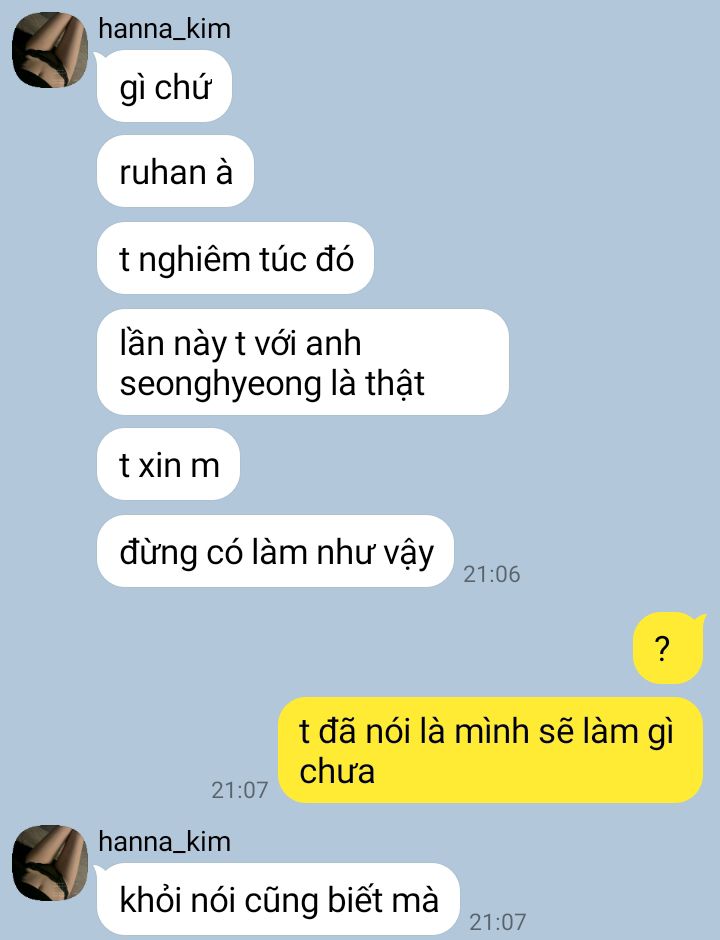720x940 pixels.
Task: Select the 'khỏi nói cũng biết mà' message
Action: coord(278,899)
